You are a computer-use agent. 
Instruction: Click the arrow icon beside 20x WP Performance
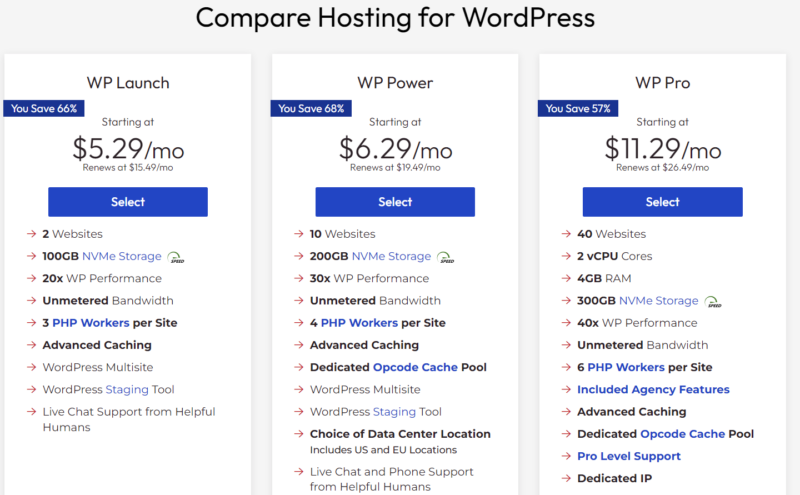click(x=32, y=278)
